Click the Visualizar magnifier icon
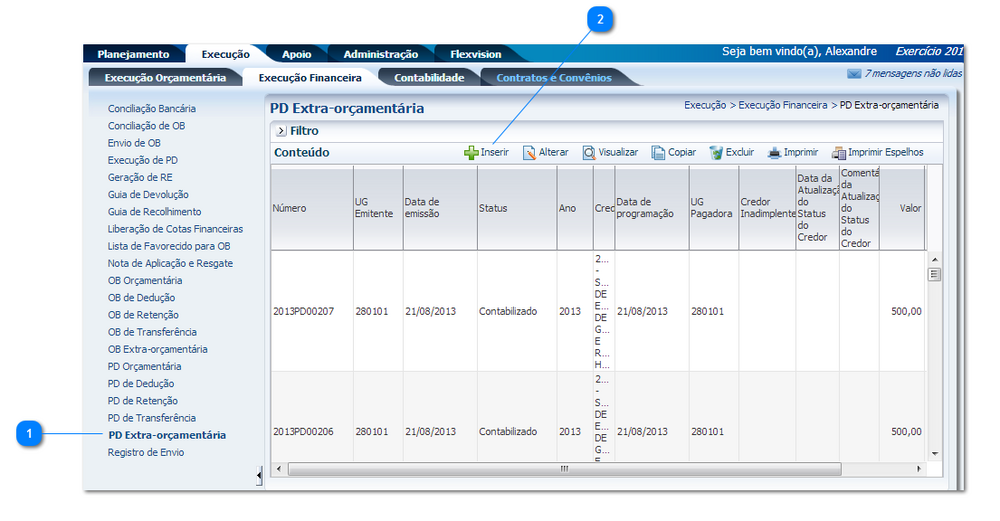Screen dimensions: 1000x521 [x=590, y=153]
